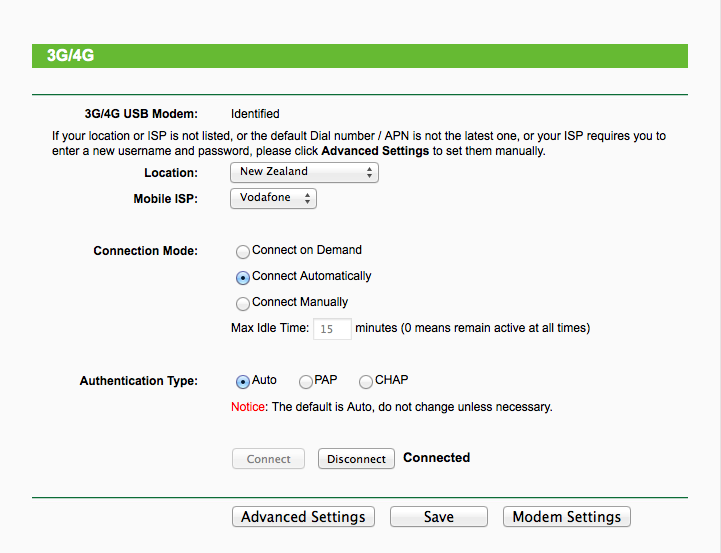Expand the Mobile ISP dropdown showing Vodafone
Screen dimensions: 721x553
[273, 198]
